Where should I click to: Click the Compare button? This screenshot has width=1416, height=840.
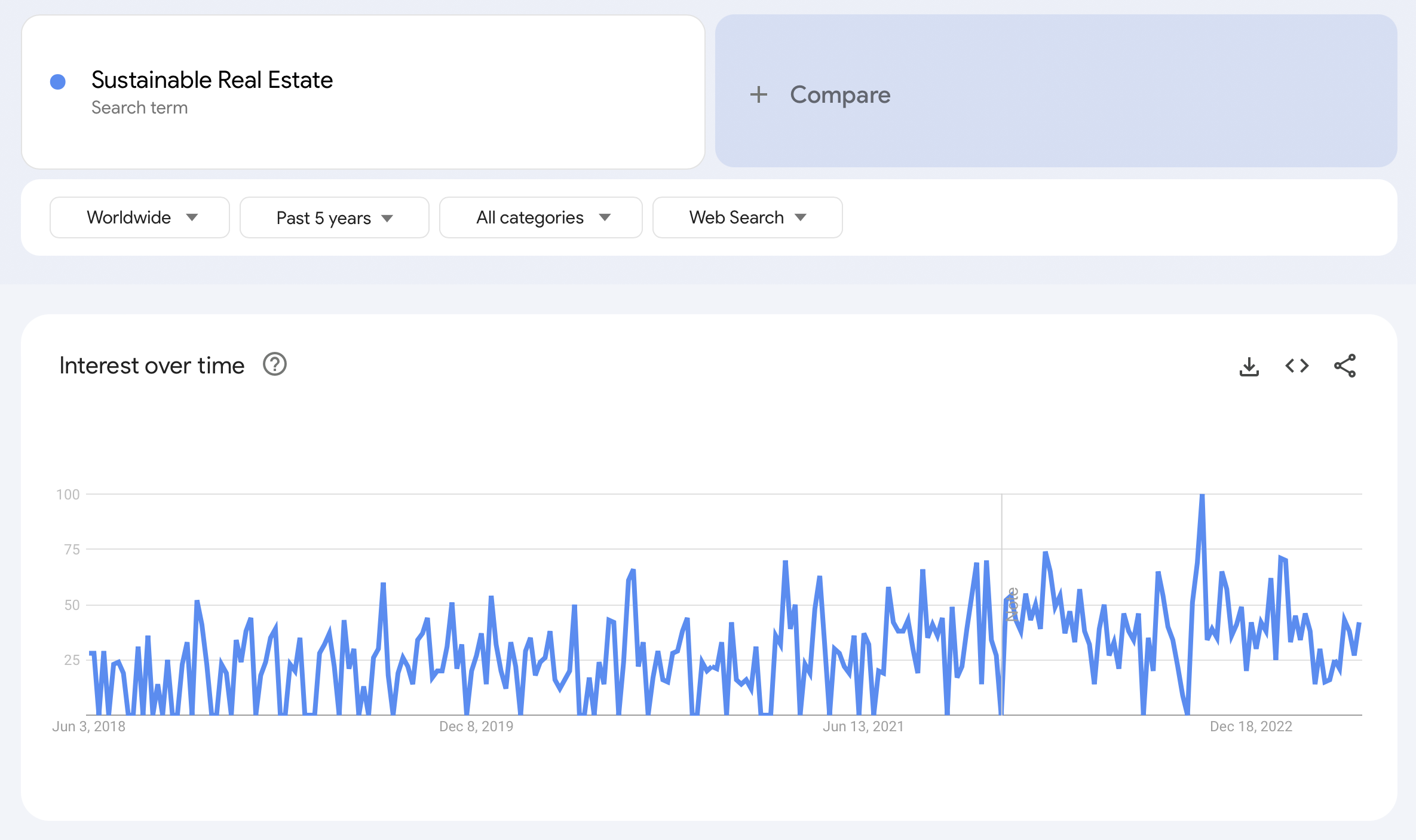(x=839, y=94)
